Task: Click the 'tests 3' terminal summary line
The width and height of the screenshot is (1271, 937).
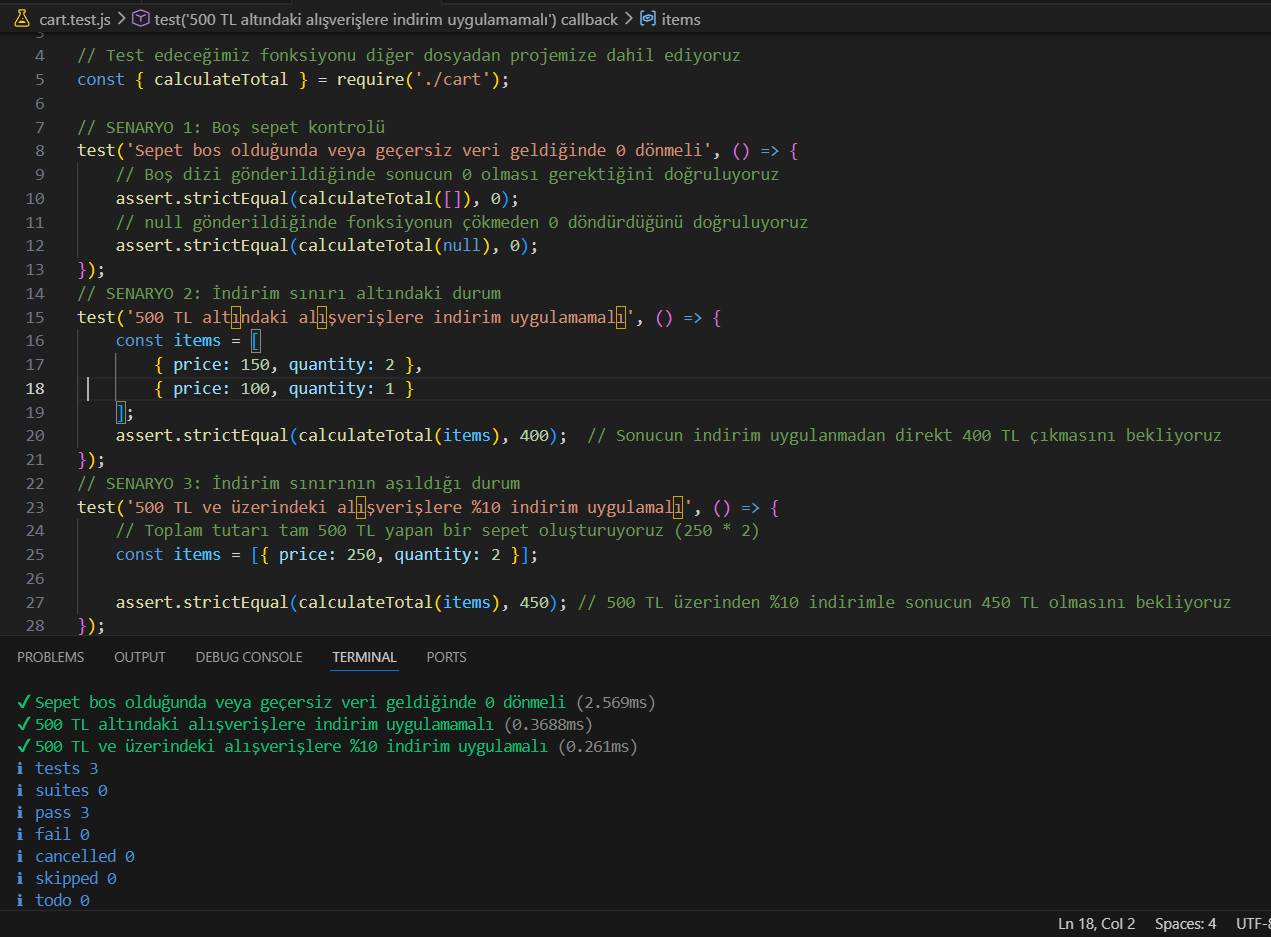Action: (x=58, y=768)
